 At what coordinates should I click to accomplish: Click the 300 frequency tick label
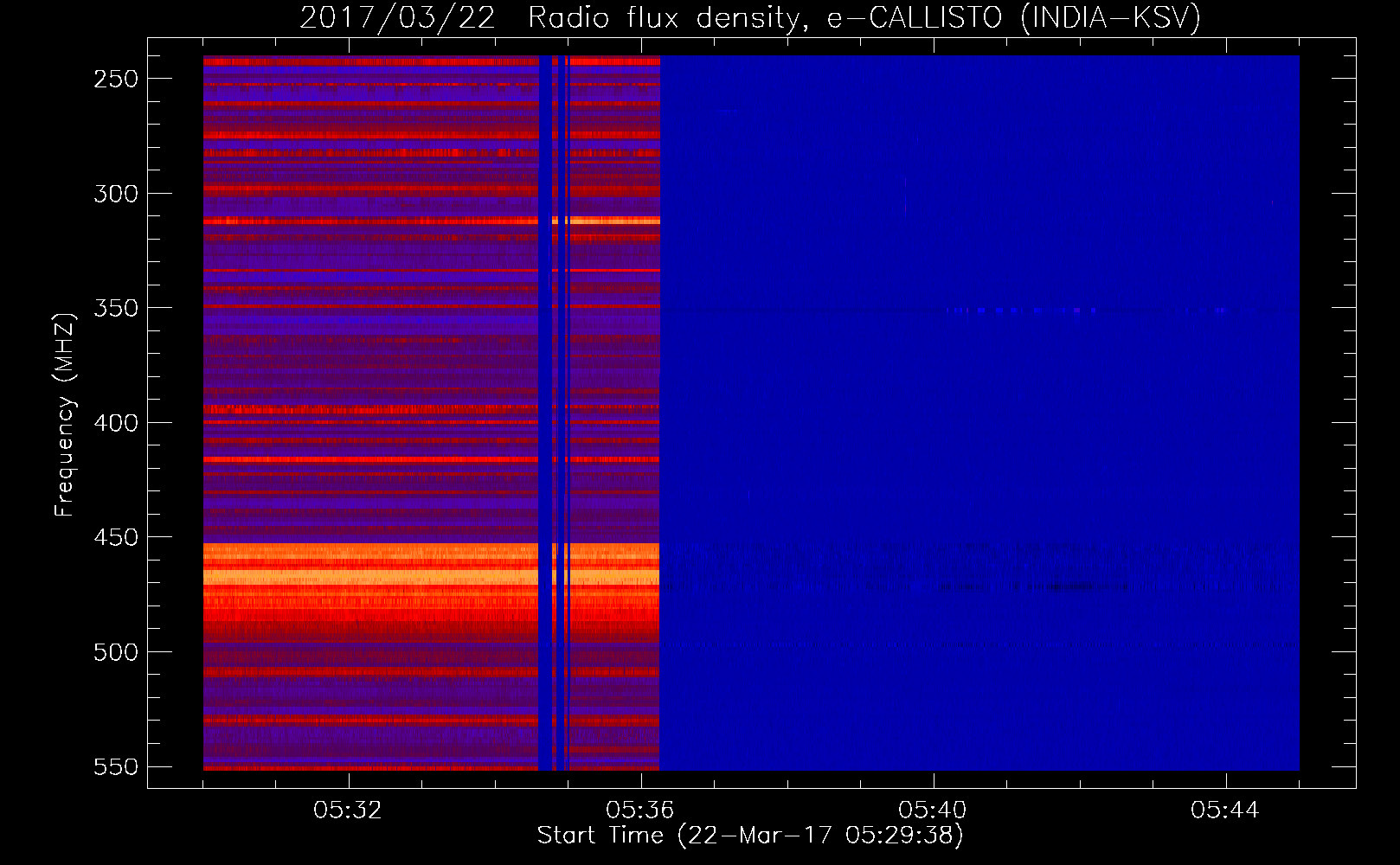pos(116,194)
